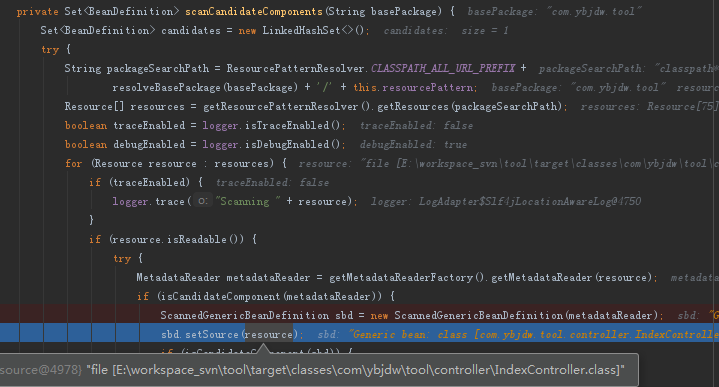
Task: Click the for keyword of the resource loop
Action: tap(73, 164)
